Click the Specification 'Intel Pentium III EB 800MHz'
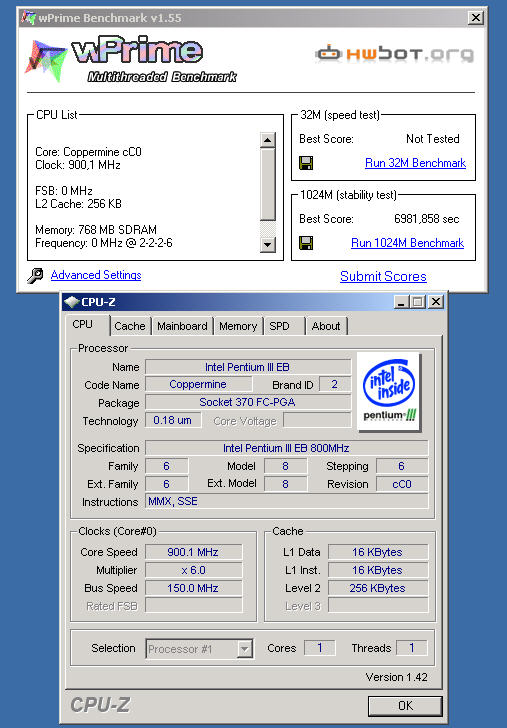The width and height of the screenshot is (507, 728). pos(286,448)
